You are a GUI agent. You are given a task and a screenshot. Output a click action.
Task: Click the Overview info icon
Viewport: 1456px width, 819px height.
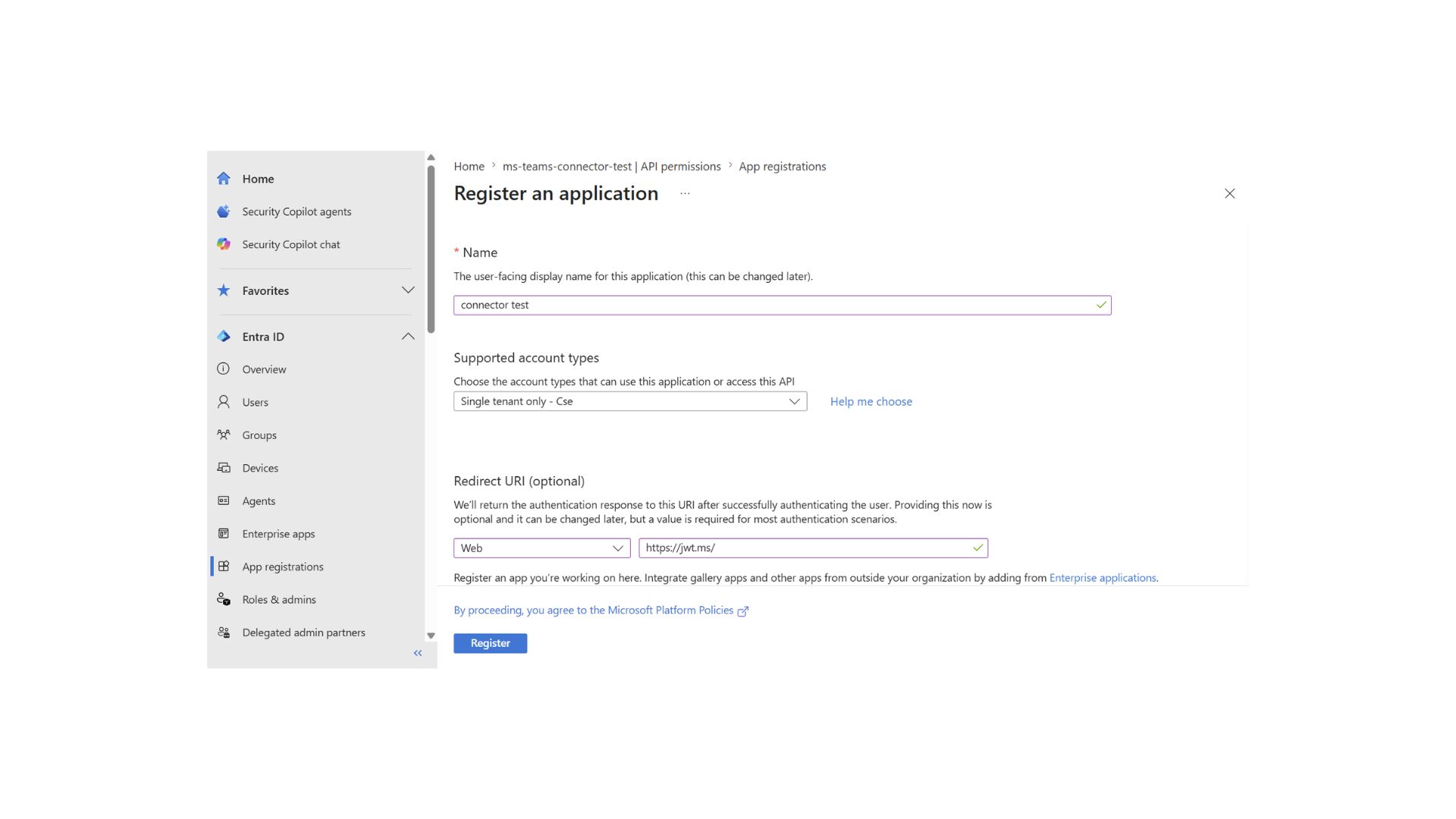pos(223,369)
